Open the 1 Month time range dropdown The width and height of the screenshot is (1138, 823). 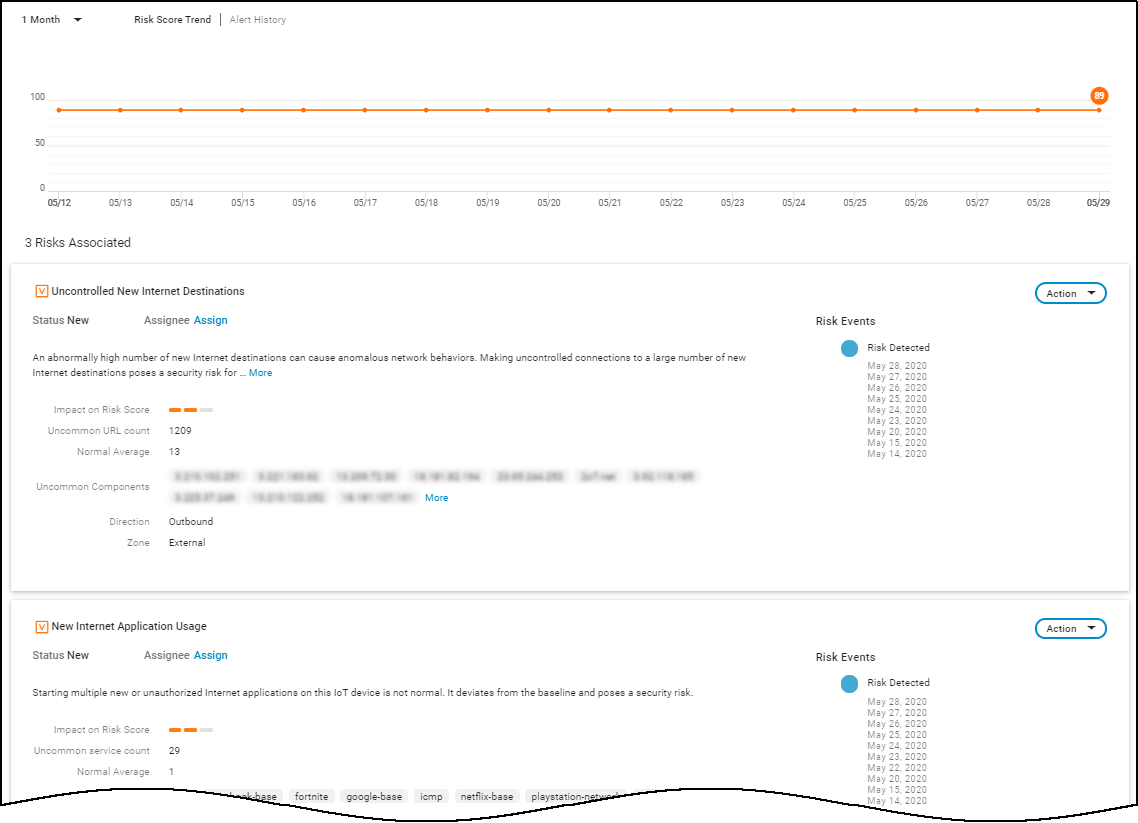tap(52, 20)
